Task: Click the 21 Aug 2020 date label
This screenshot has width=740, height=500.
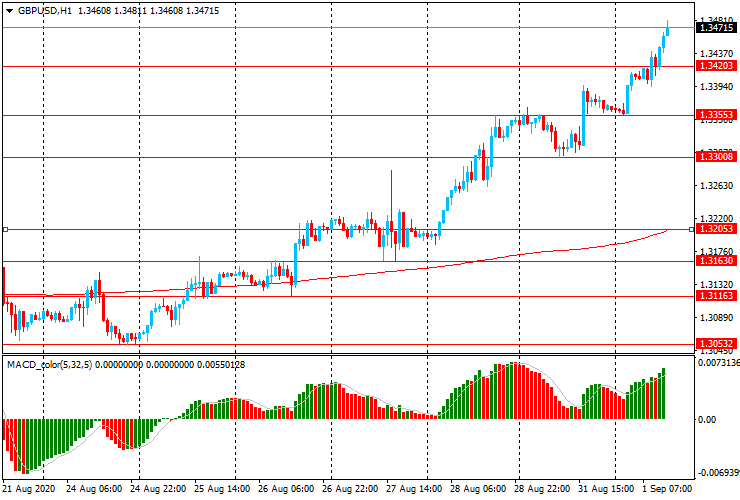Action: pos(29,488)
